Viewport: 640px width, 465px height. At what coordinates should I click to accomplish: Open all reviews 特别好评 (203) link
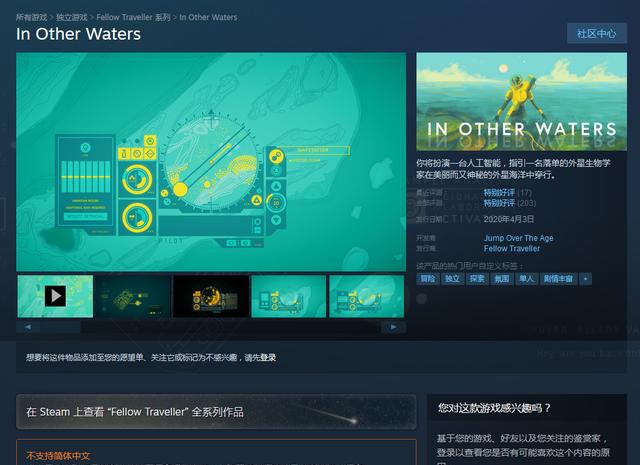tap(510, 203)
